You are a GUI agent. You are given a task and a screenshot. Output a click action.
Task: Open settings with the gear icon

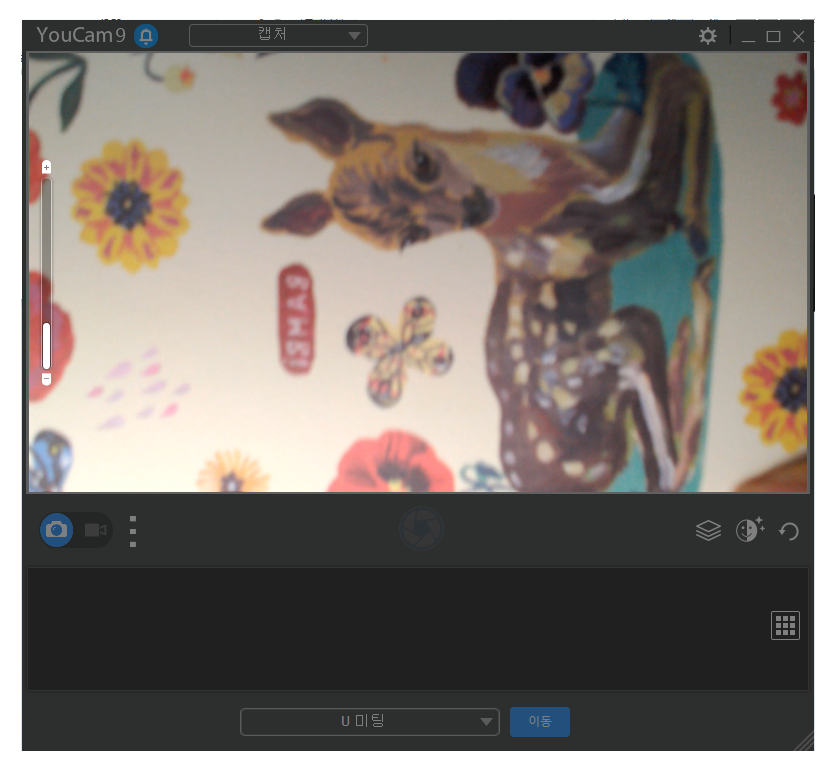[x=708, y=36]
